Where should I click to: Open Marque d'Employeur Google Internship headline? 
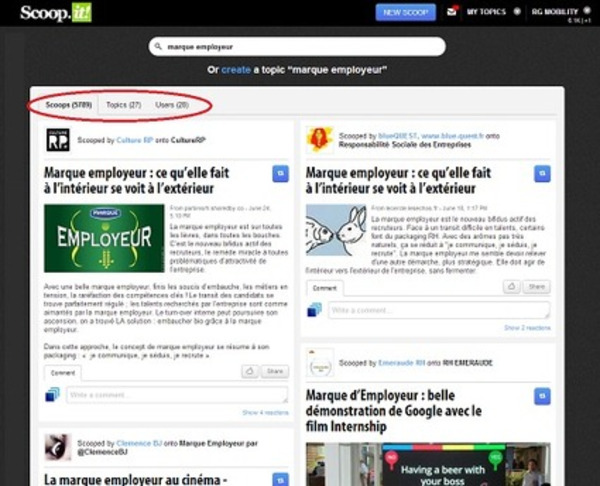click(394, 411)
